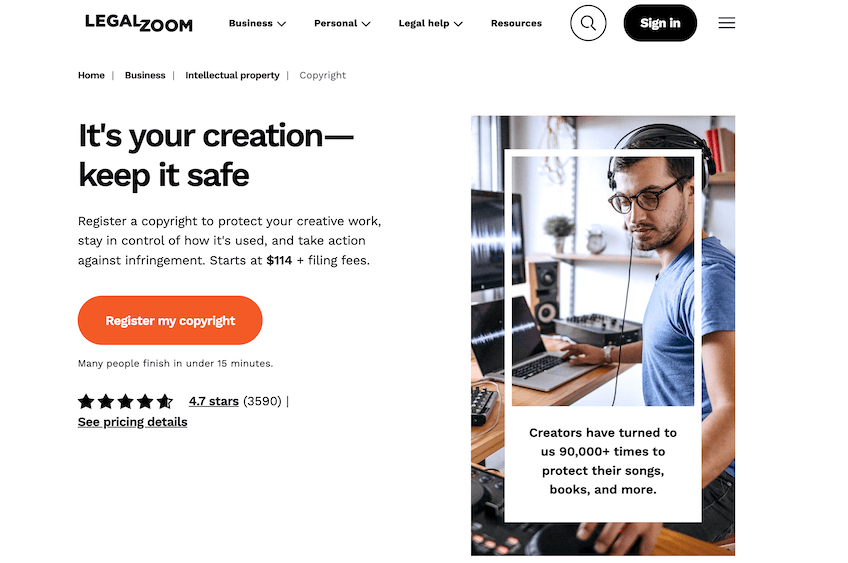The height and width of the screenshot is (563, 848).
Task: Click the Sign in button
Action: tap(660, 23)
